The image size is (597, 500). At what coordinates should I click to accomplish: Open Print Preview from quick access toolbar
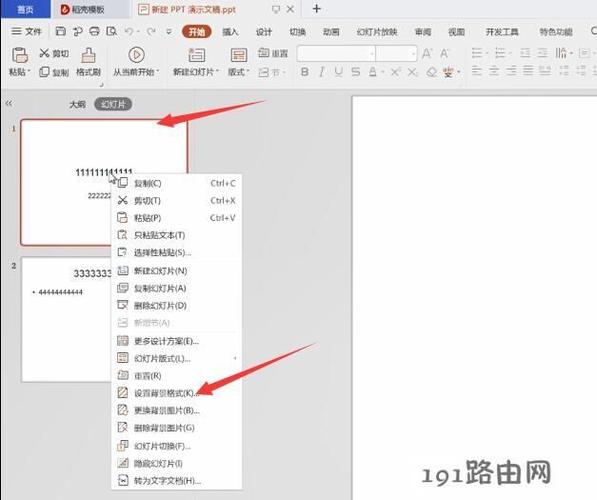(112, 31)
